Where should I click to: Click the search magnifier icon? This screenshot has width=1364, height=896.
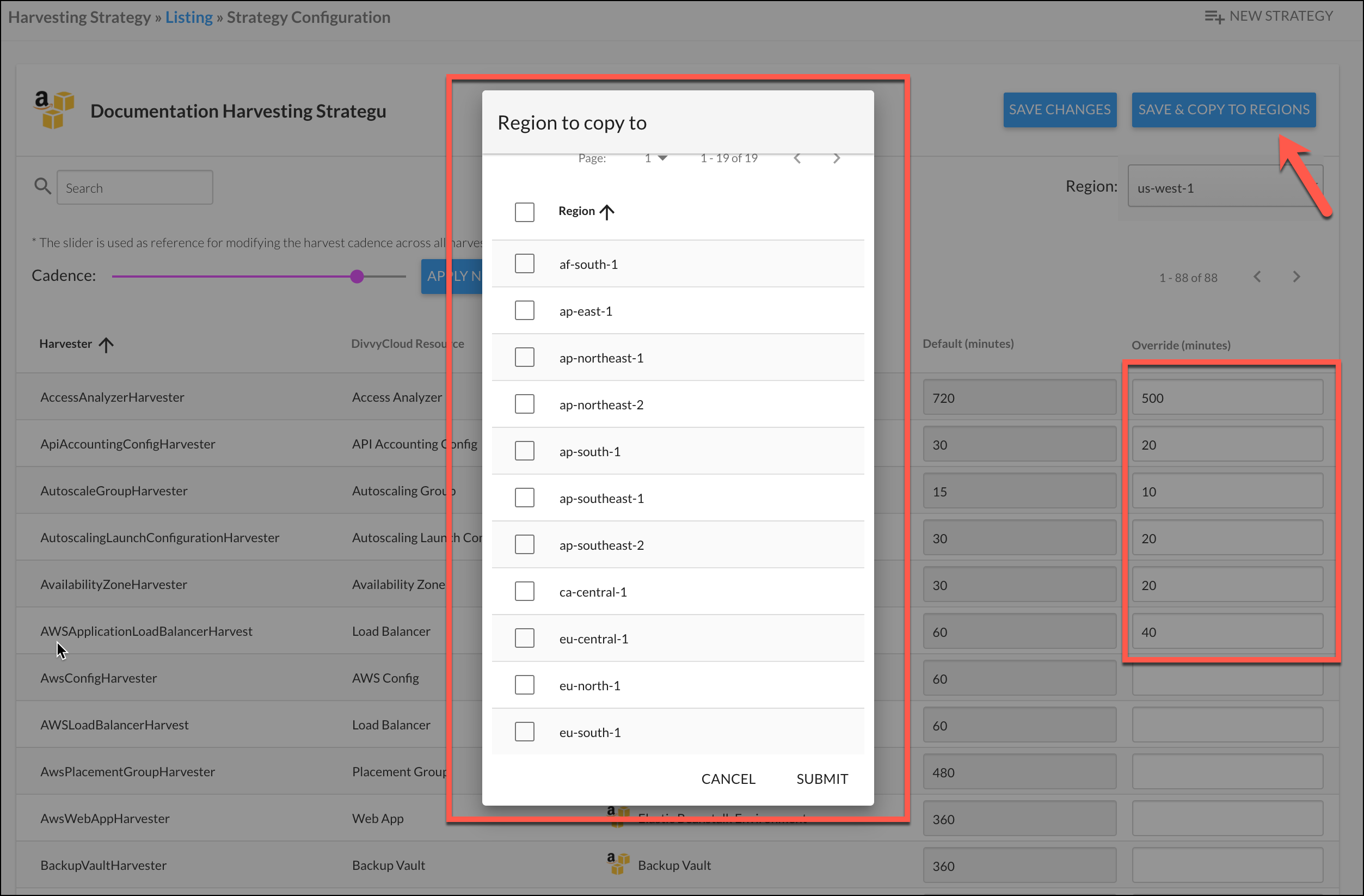point(42,186)
